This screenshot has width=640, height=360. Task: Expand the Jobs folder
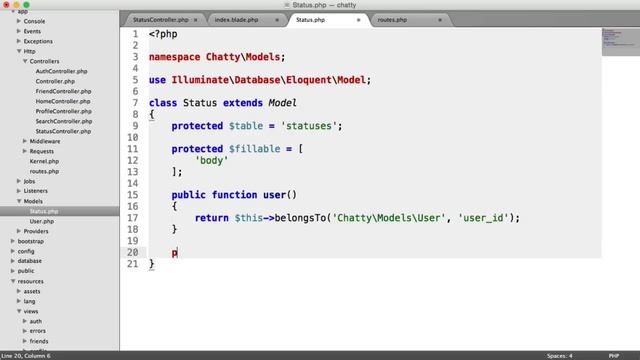pos(19,181)
